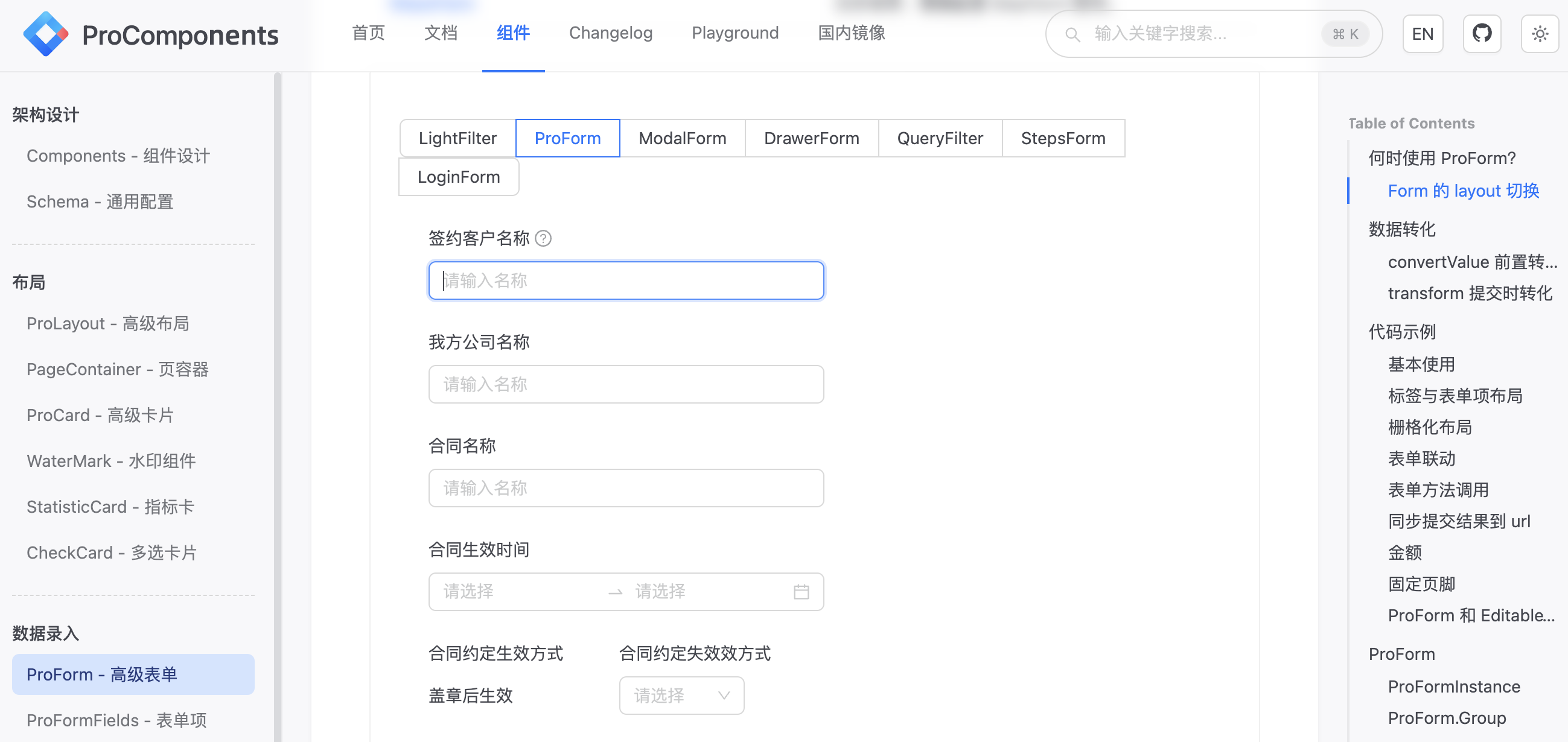Select the ProForm layout radio button
This screenshot has height=742, width=1568.
pos(567,138)
